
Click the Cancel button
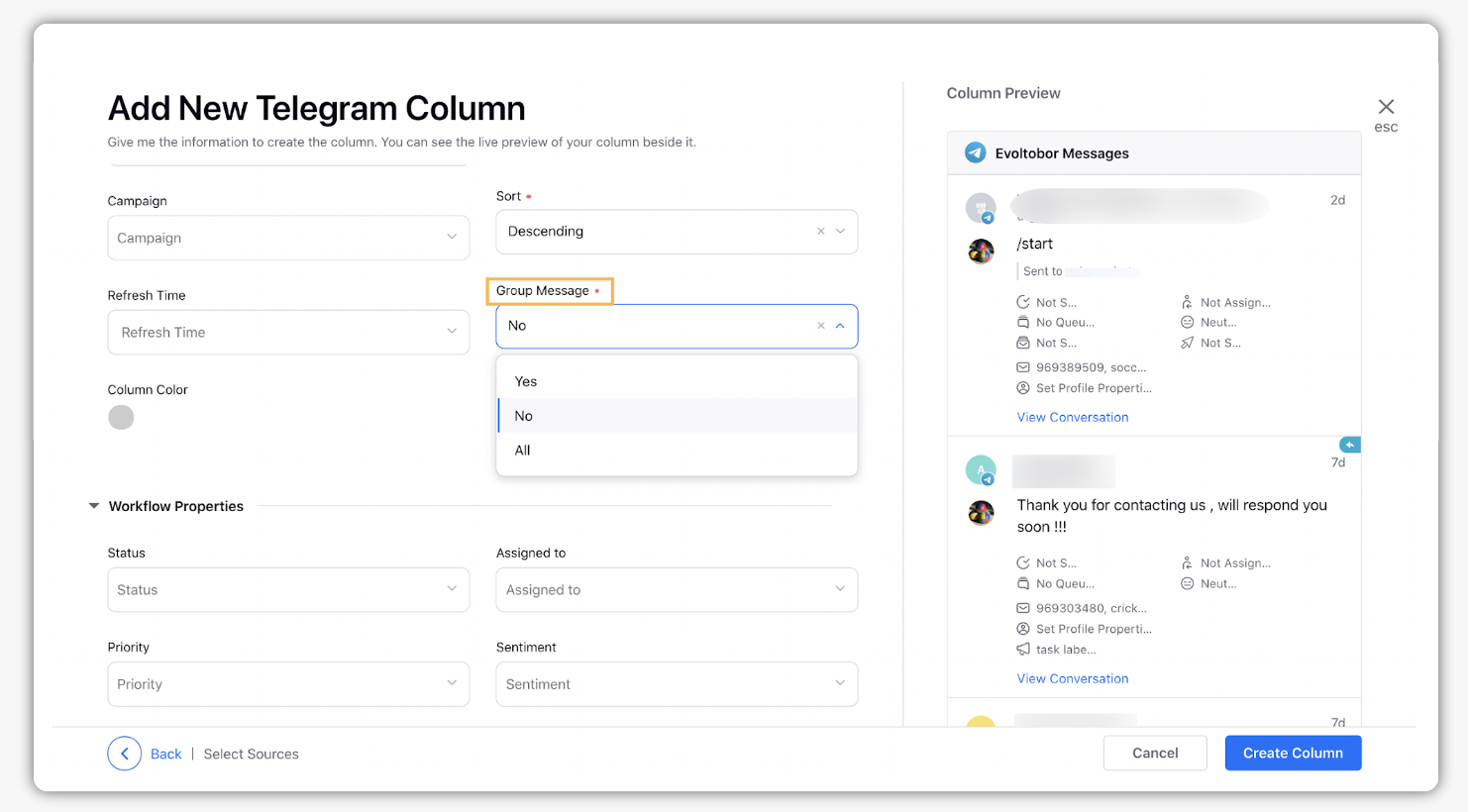click(1155, 753)
